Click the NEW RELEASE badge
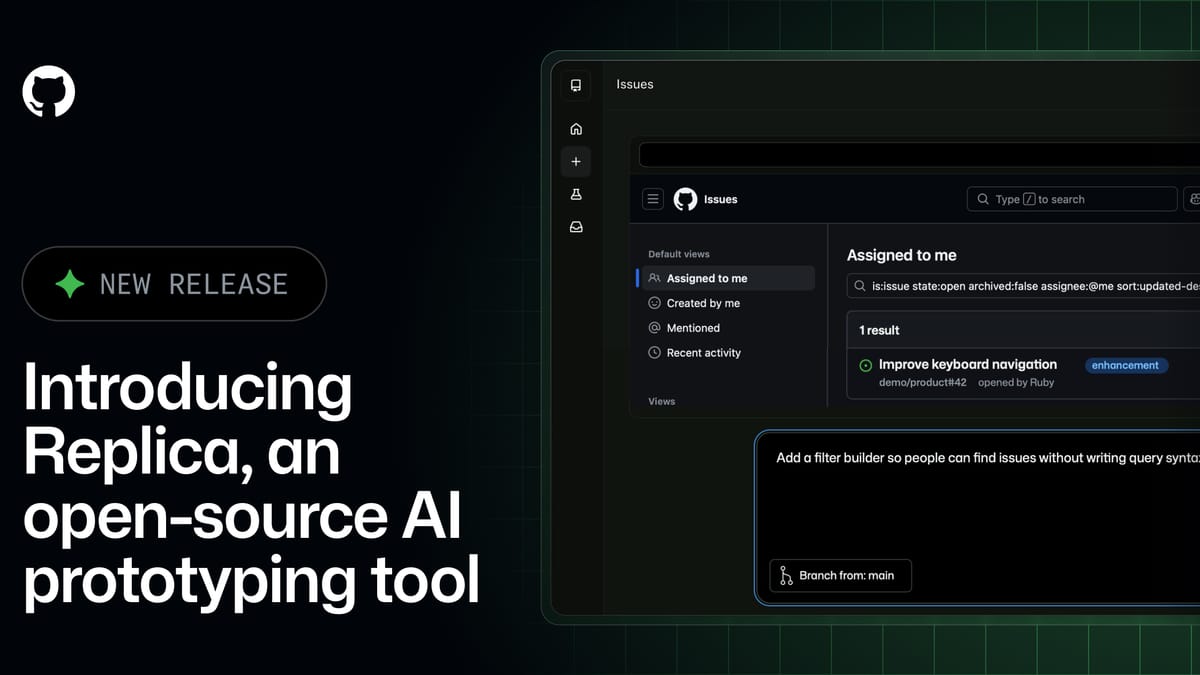Image resolution: width=1200 pixels, height=675 pixels. 174,284
